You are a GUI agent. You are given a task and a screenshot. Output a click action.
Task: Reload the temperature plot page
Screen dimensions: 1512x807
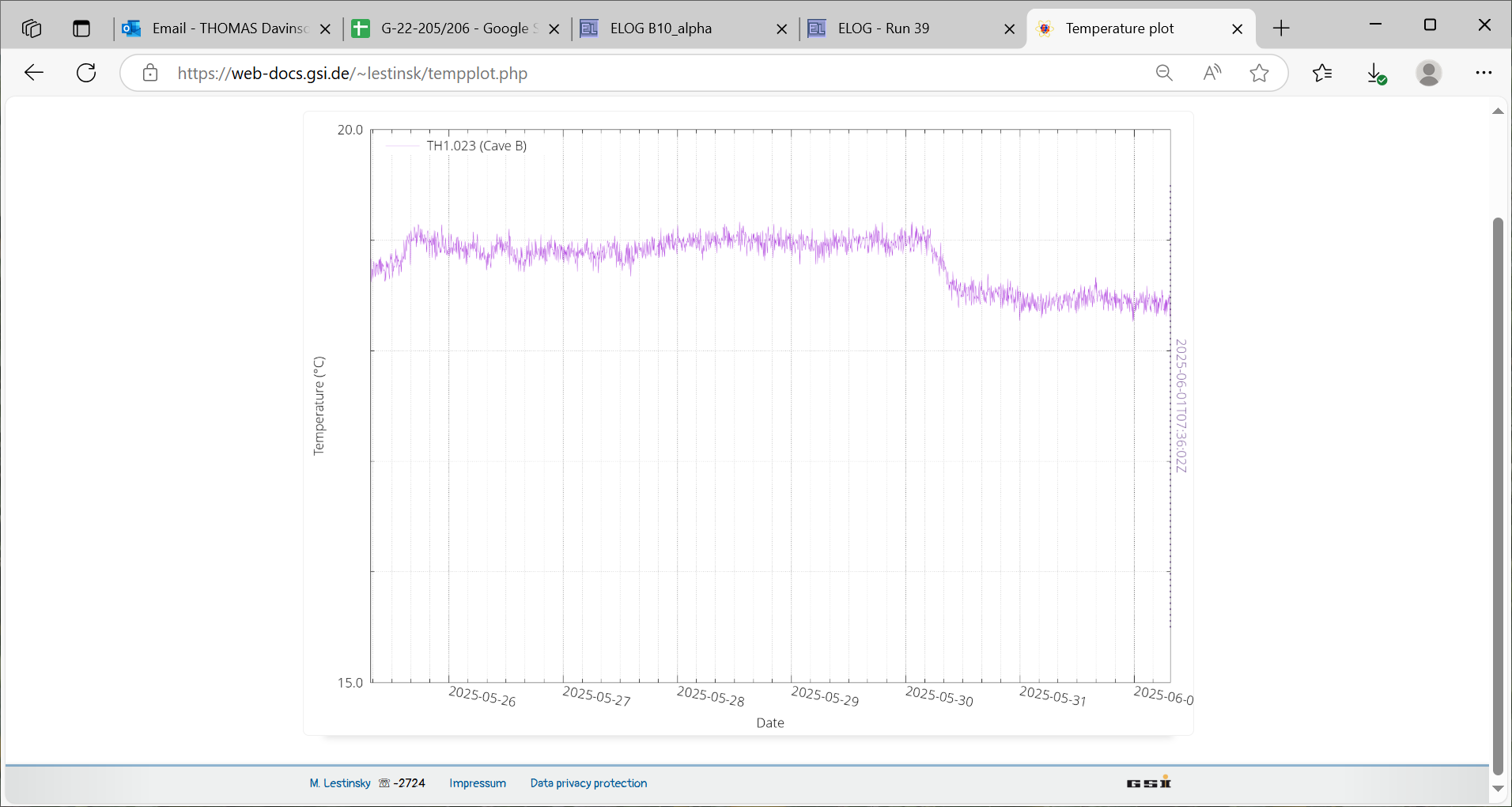[86, 74]
